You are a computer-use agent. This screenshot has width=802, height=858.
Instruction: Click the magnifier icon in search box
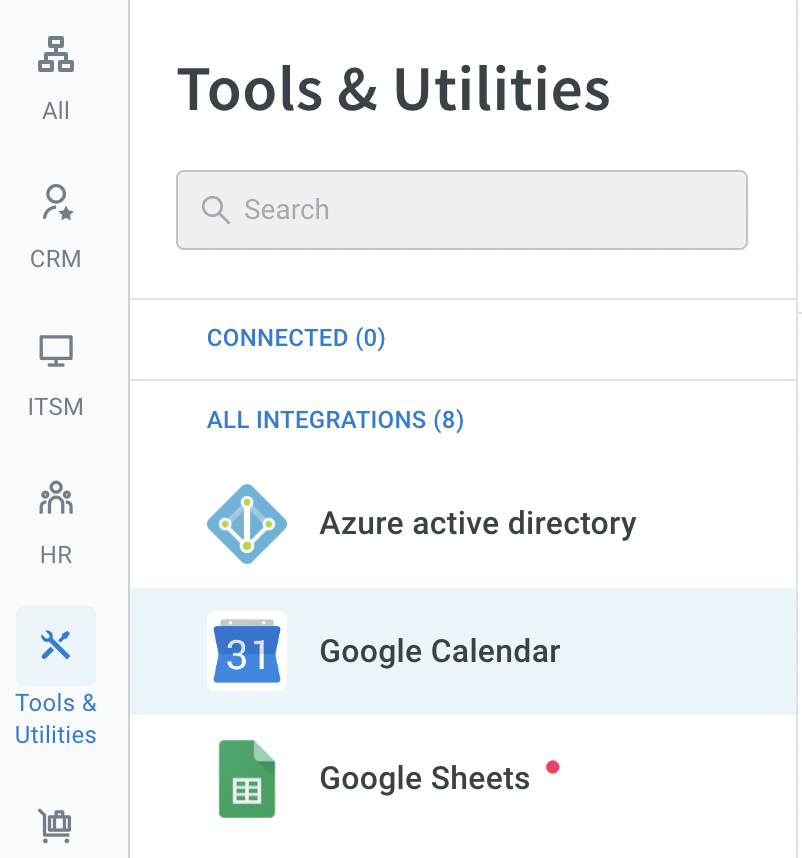[x=216, y=210]
